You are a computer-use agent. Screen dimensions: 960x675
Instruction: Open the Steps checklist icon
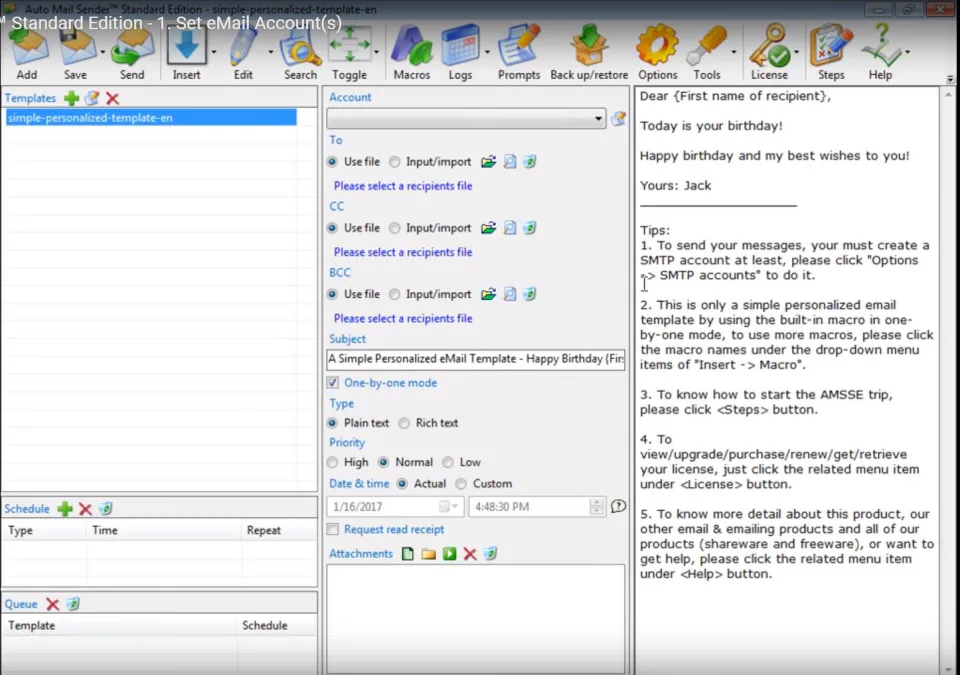point(831,55)
